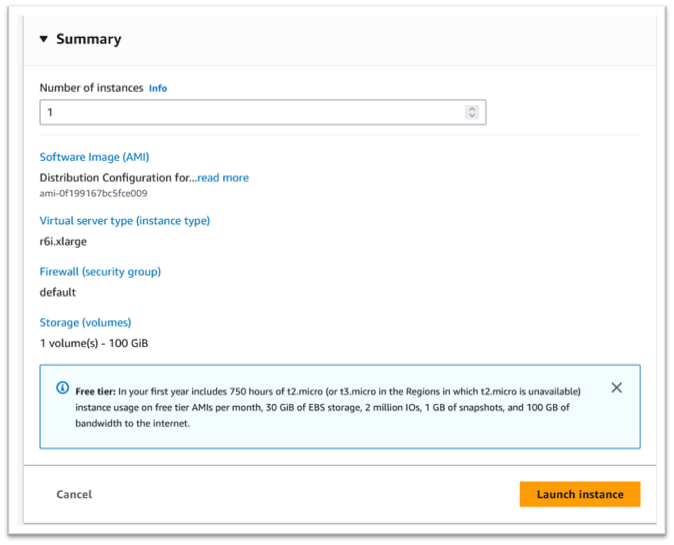This screenshot has width=674, height=545.
Task: Click the Summary heading text
Action: 88,40
